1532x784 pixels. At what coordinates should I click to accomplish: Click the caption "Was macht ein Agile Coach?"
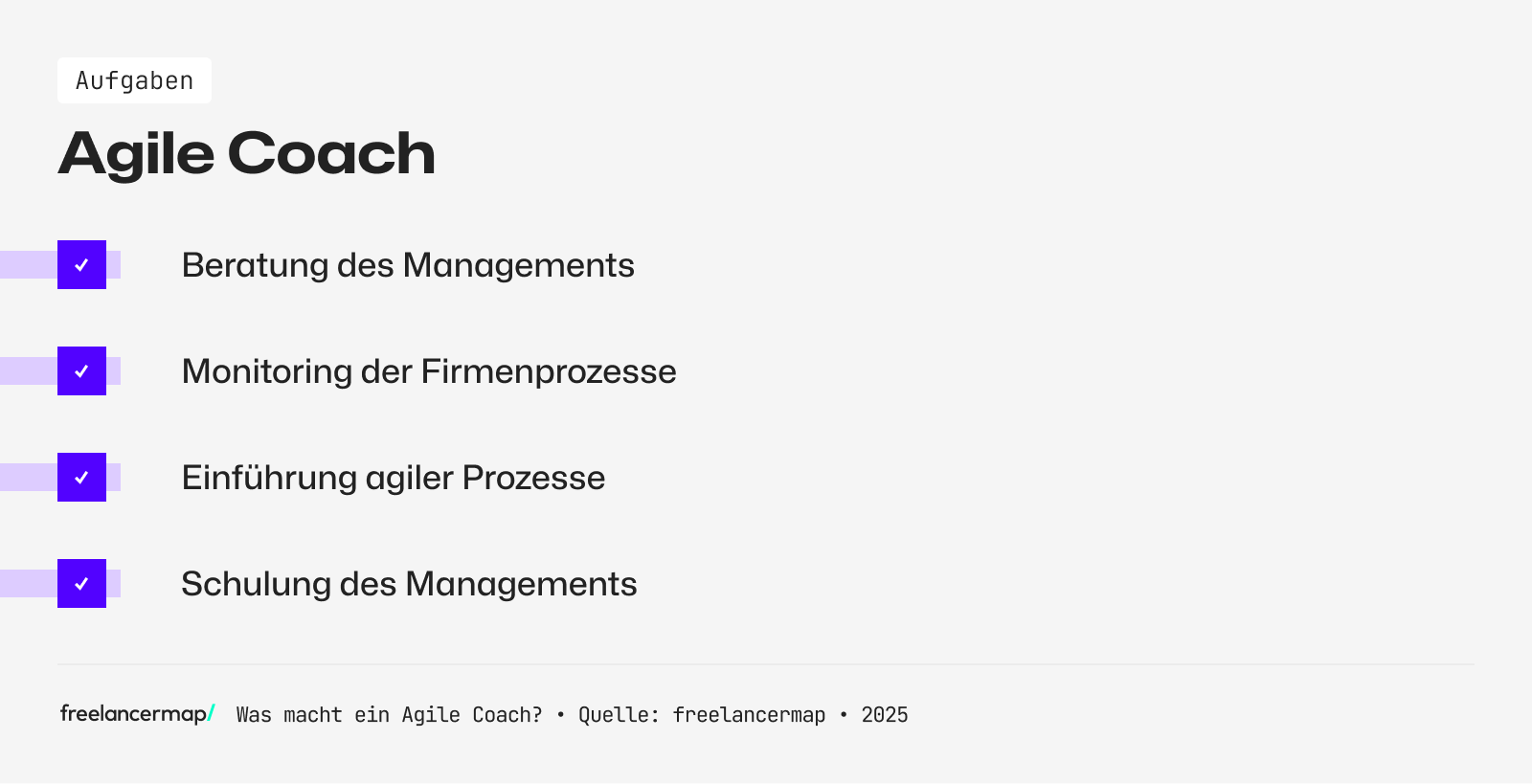[389, 715]
